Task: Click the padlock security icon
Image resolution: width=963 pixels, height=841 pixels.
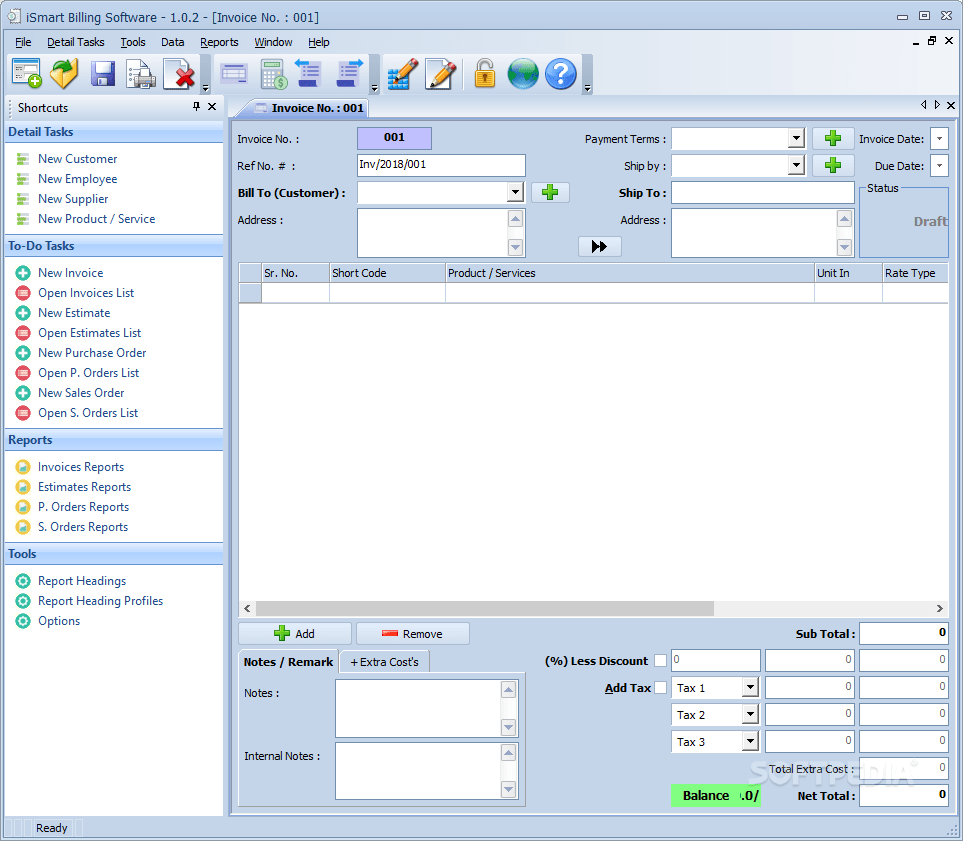Action: point(484,73)
